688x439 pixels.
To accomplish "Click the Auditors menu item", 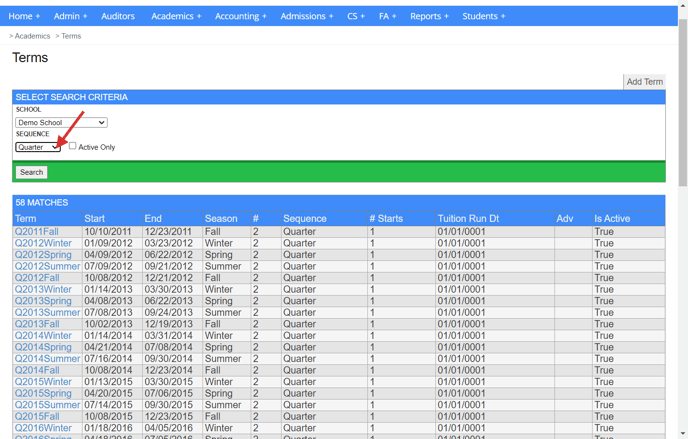I will point(118,16).
